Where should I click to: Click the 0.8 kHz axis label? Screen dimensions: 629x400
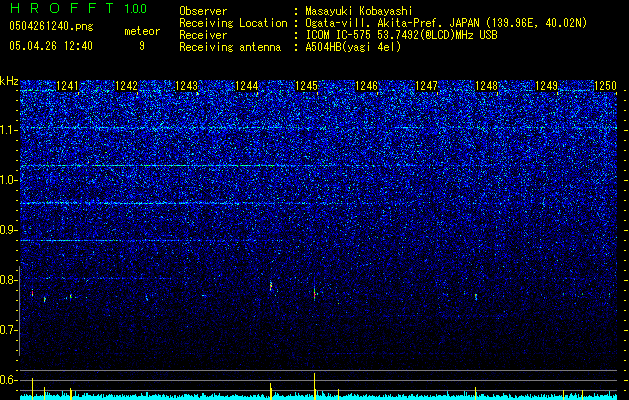[x=8, y=280]
